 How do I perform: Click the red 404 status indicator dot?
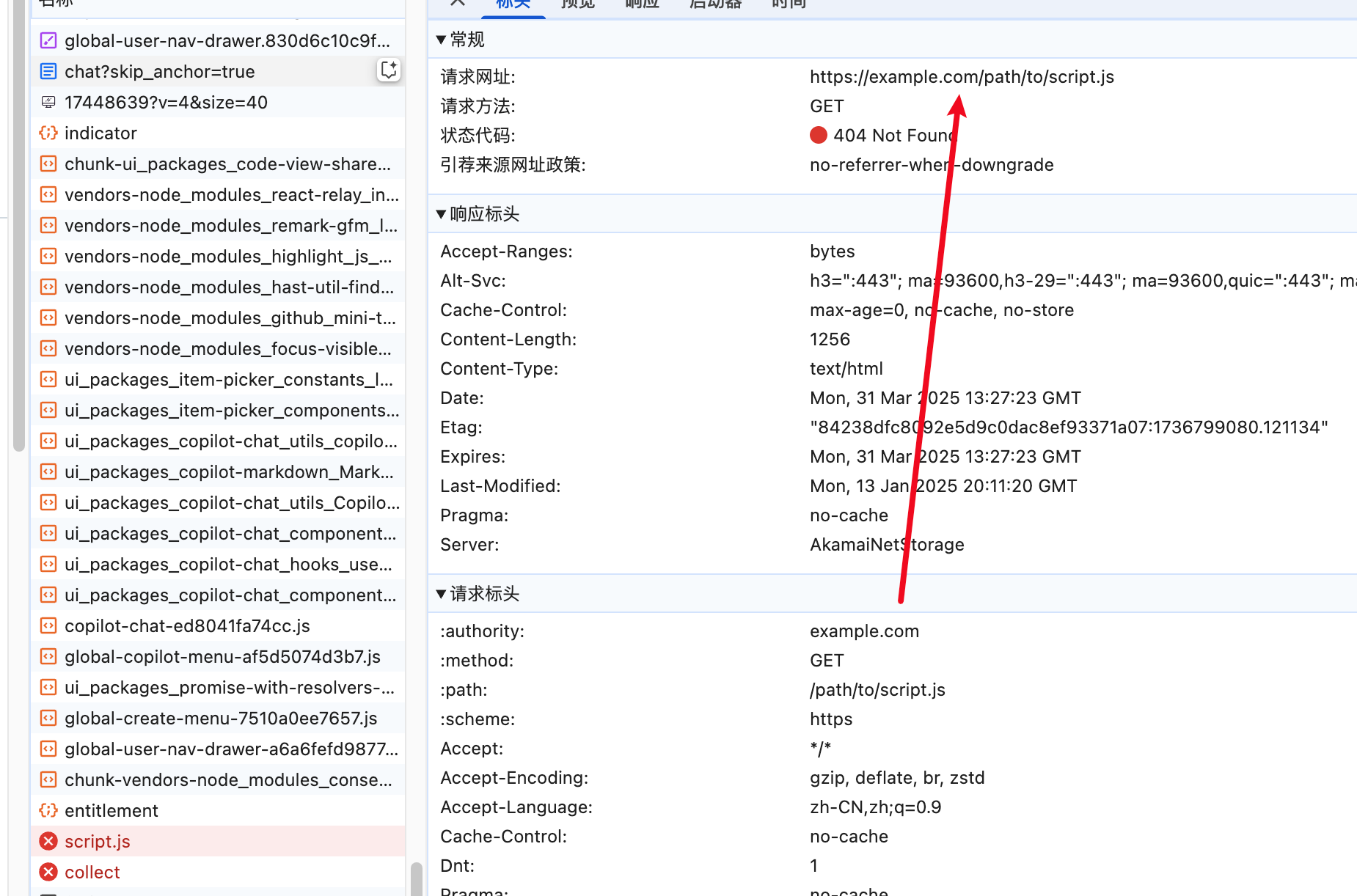819,135
